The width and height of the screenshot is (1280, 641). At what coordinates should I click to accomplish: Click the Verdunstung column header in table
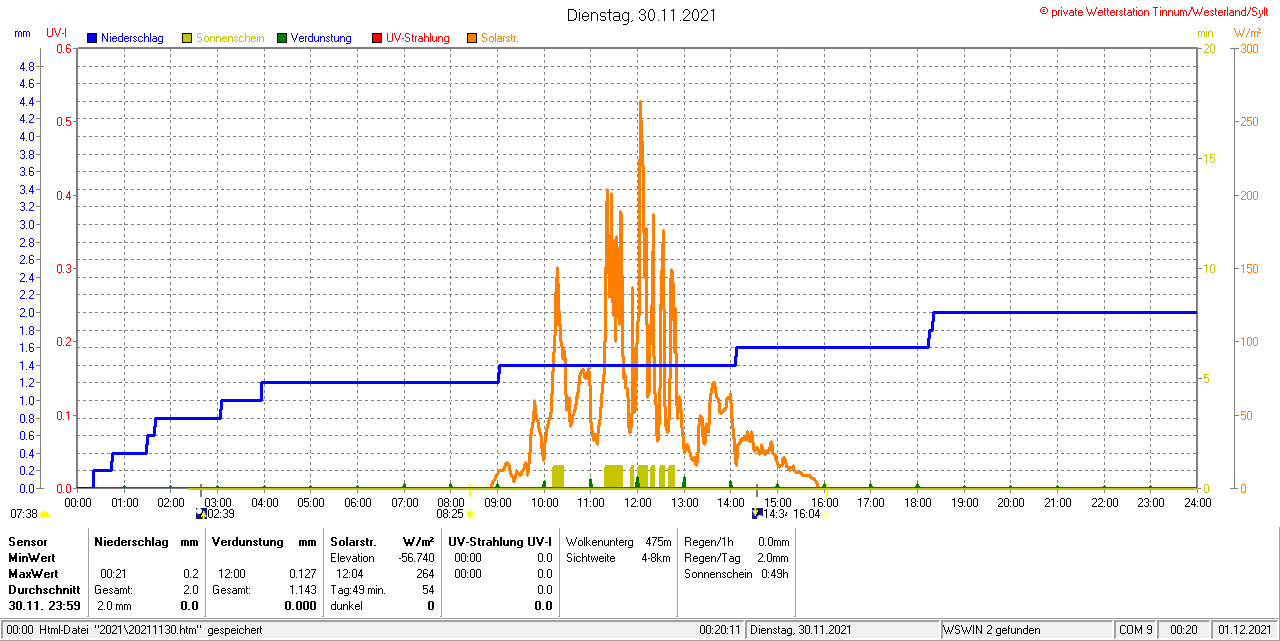[246, 542]
